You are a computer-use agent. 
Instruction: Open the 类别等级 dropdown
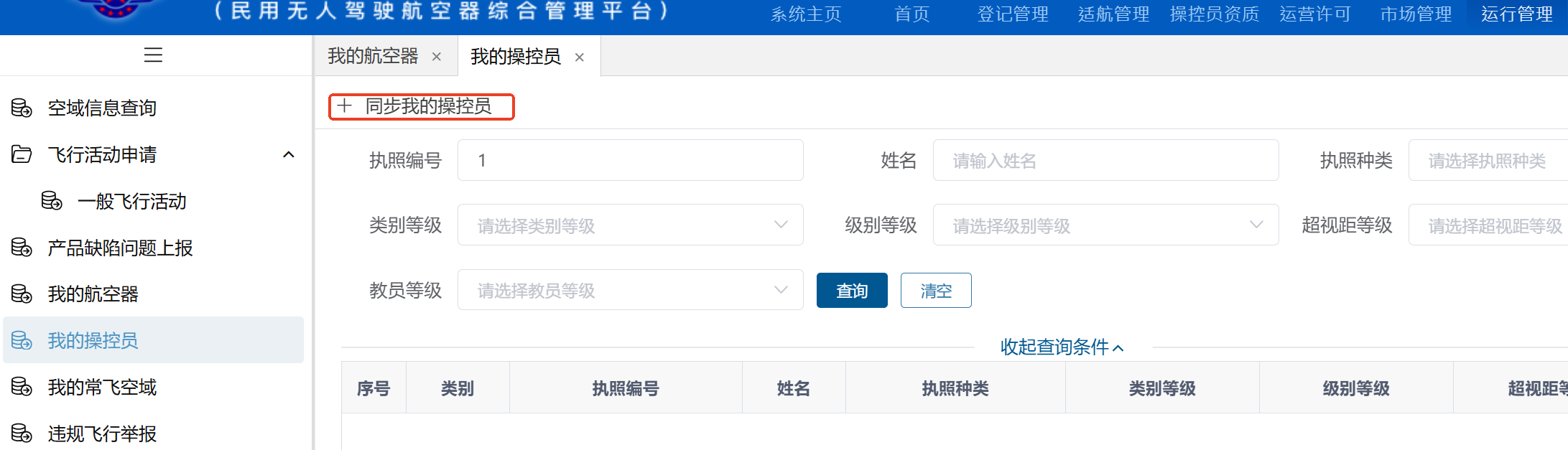[x=630, y=225]
